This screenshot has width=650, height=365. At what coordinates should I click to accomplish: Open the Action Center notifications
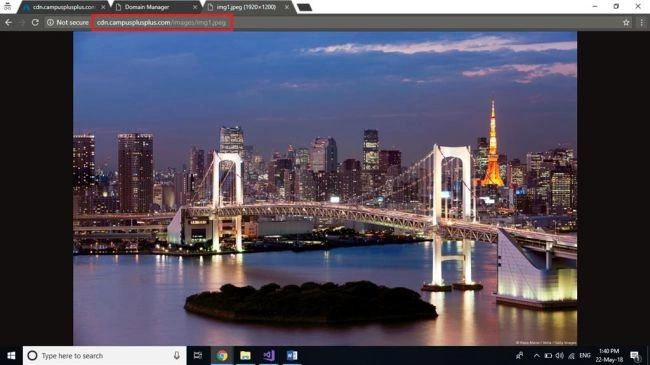[x=634, y=355]
